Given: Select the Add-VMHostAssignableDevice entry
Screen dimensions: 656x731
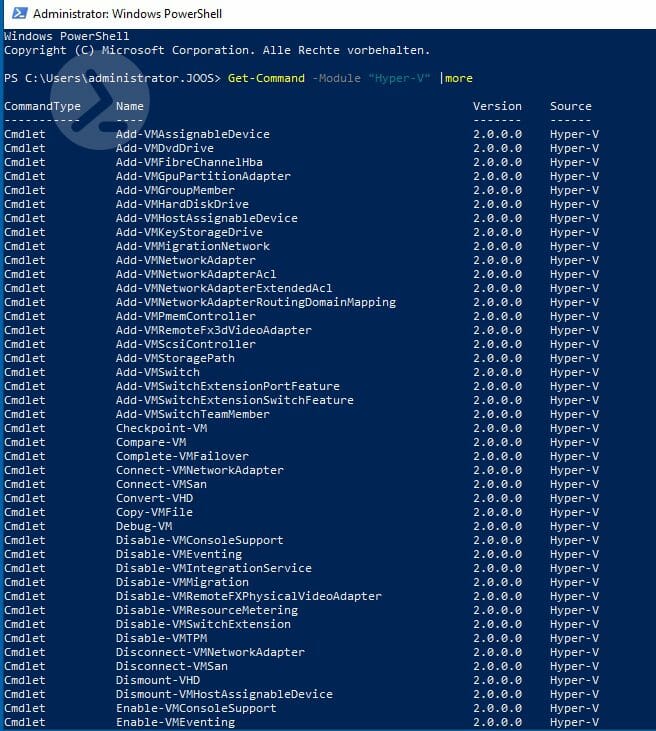Looking at the screenshot, I should point(207,218).
